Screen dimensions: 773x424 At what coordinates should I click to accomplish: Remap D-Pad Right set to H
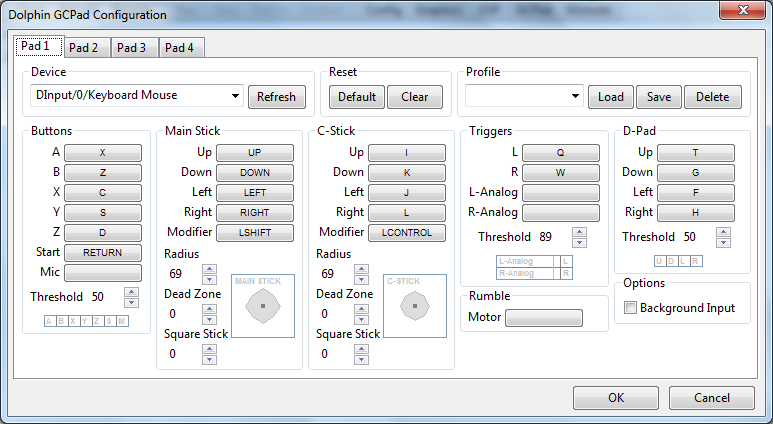click(x=696, y=212)
